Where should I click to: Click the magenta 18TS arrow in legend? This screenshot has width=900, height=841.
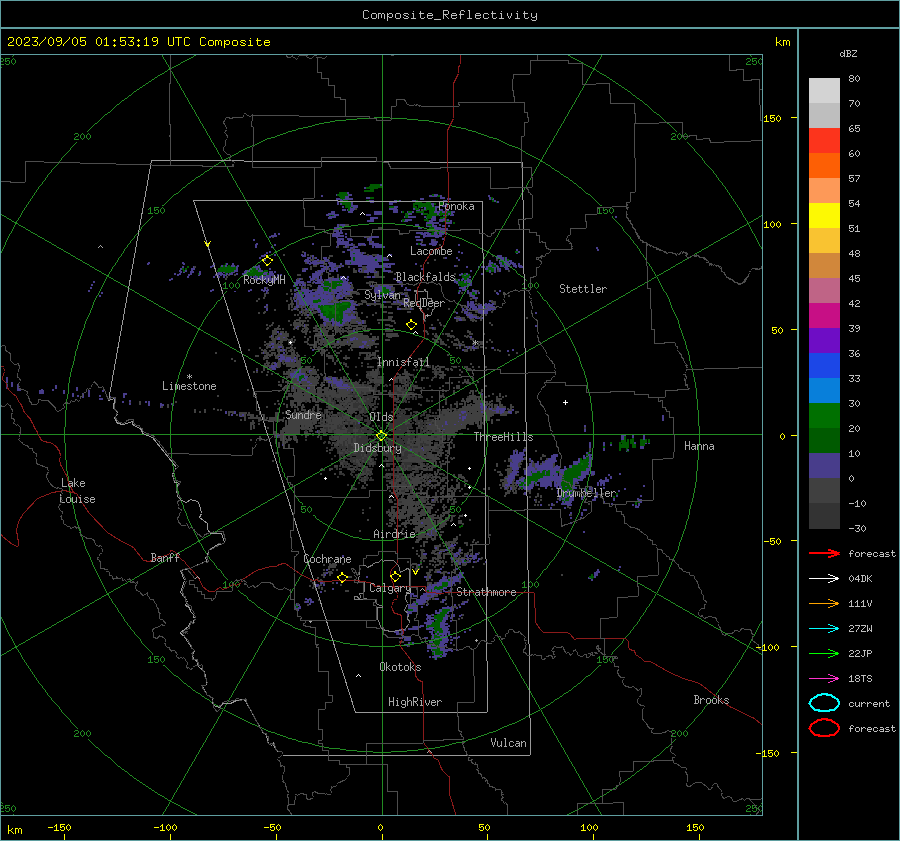824,679
